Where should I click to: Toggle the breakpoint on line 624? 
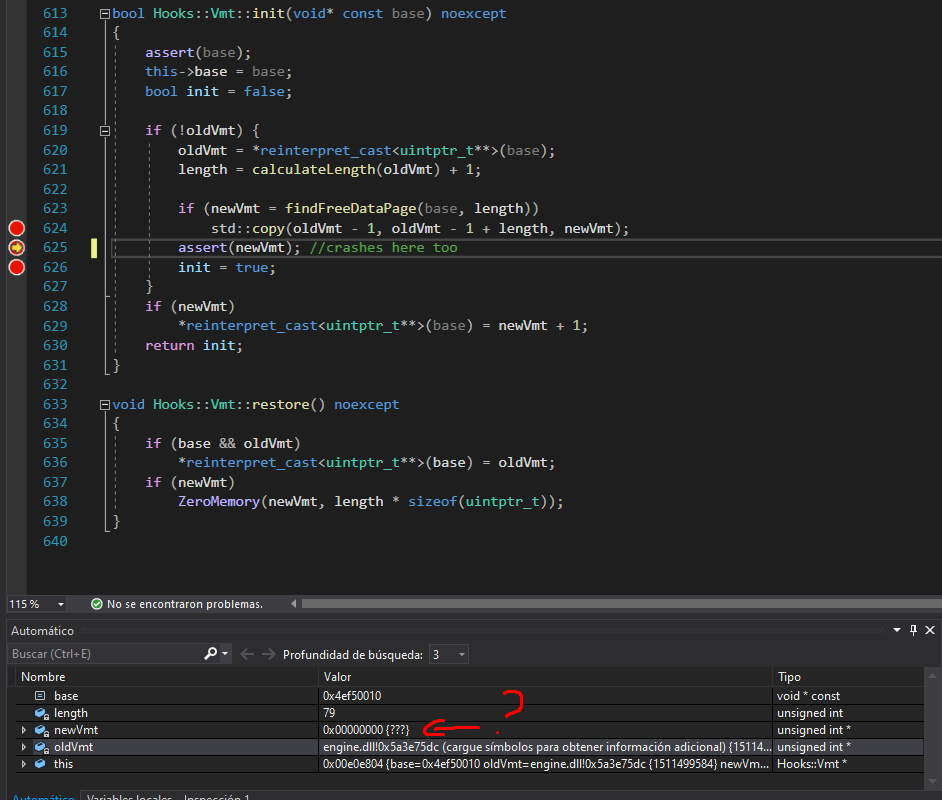pos(16,228)
